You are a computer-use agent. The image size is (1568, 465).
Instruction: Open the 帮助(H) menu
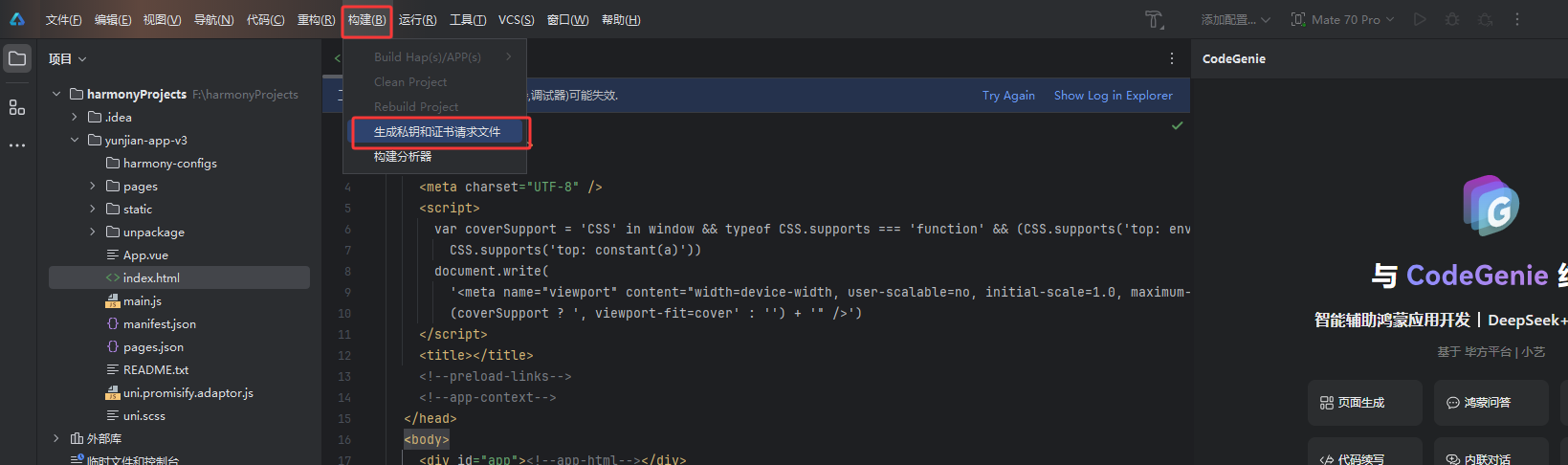click(x=621, y=19)
